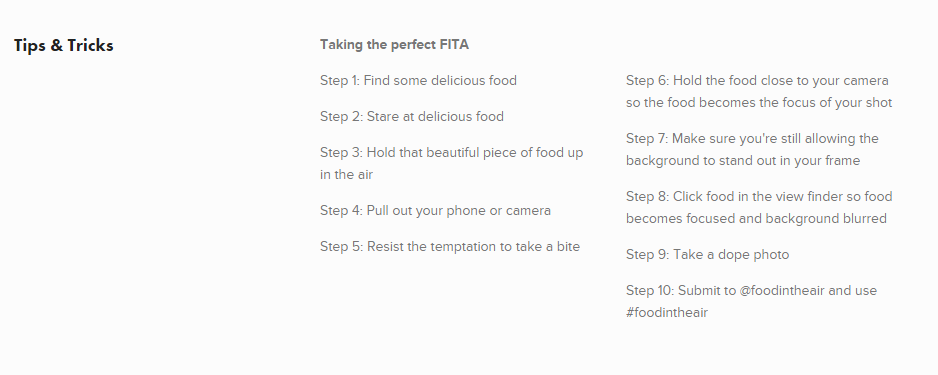Click the word Tricks in the heading
Viewport: 938px width, 375px height.
coord(90,45)
